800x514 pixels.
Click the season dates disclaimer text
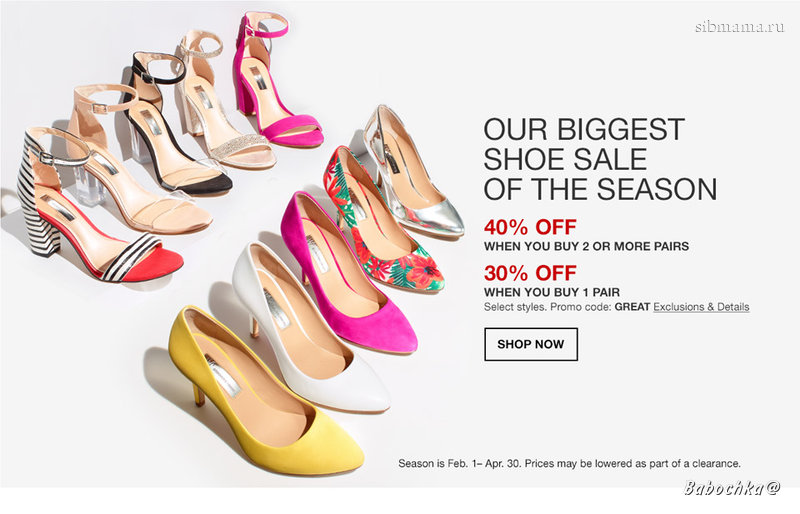point(569,464)
